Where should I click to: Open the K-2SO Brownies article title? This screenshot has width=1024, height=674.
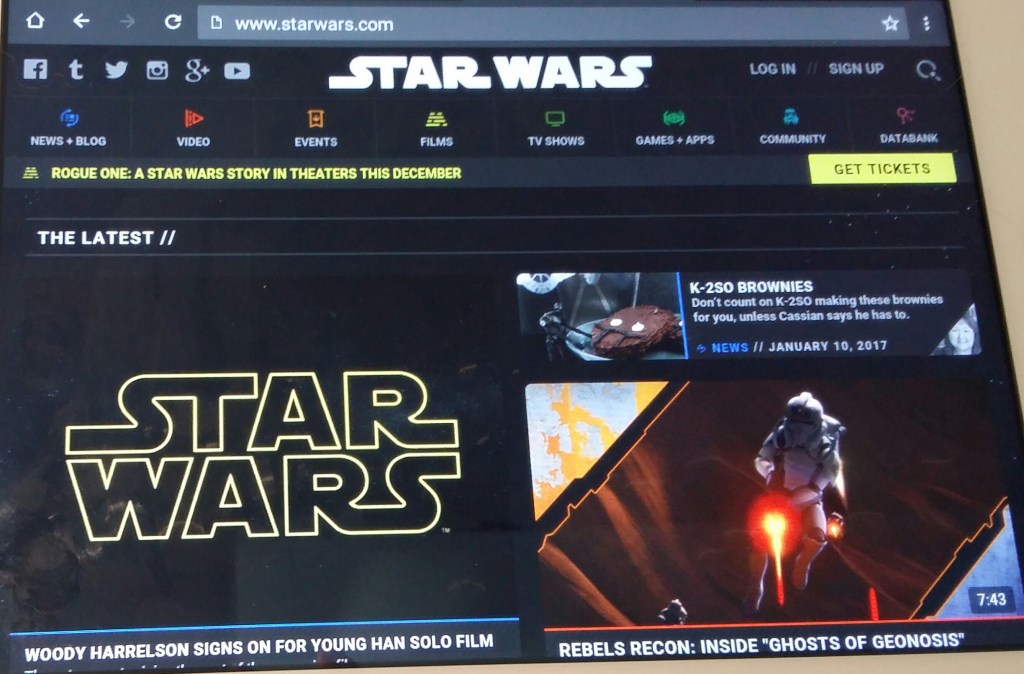[x=751, y=286]
